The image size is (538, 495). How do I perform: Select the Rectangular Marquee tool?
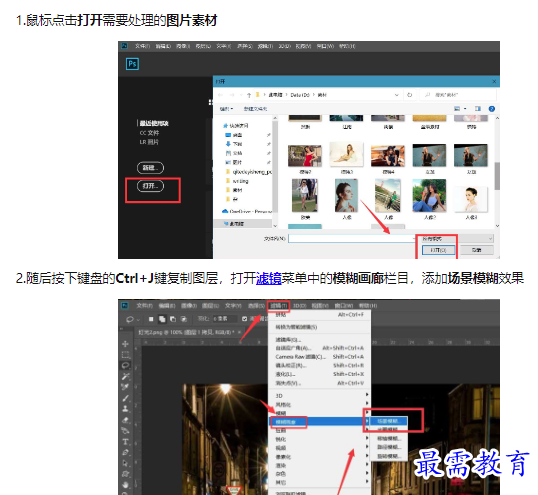(x=126, y=355)
